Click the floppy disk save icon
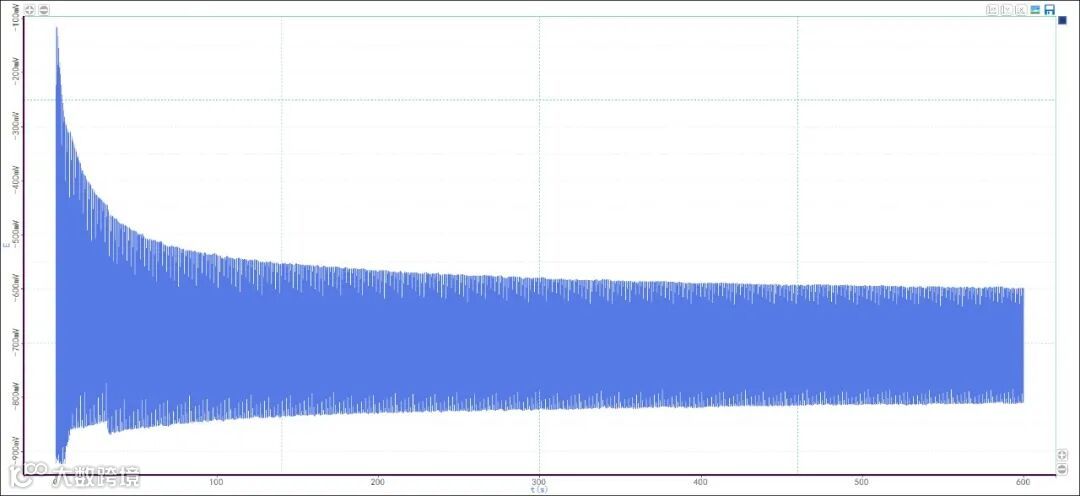The height and width of the screenshot is (496, 1080). (1050, 10)
